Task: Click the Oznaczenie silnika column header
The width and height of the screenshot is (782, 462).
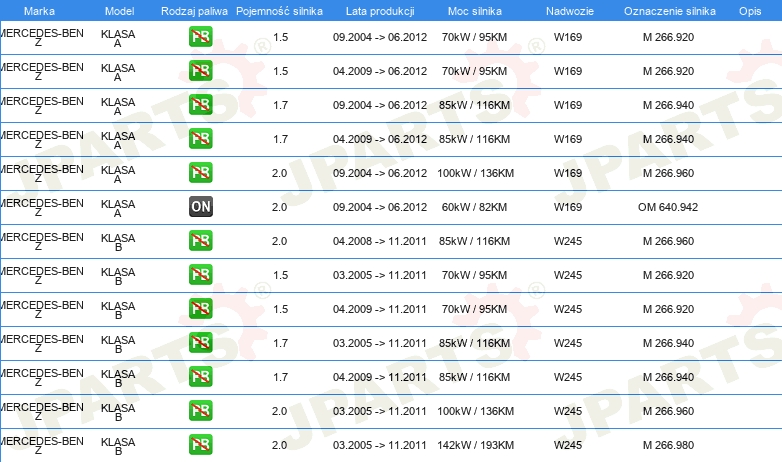Action: pos(669,11)
